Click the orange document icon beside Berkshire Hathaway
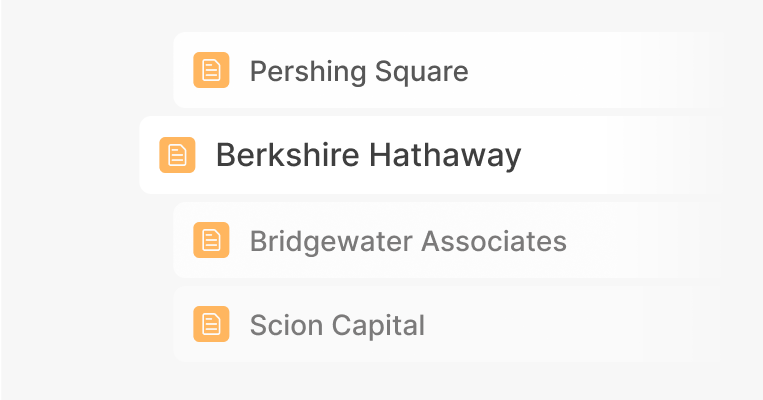 [177, 155]
